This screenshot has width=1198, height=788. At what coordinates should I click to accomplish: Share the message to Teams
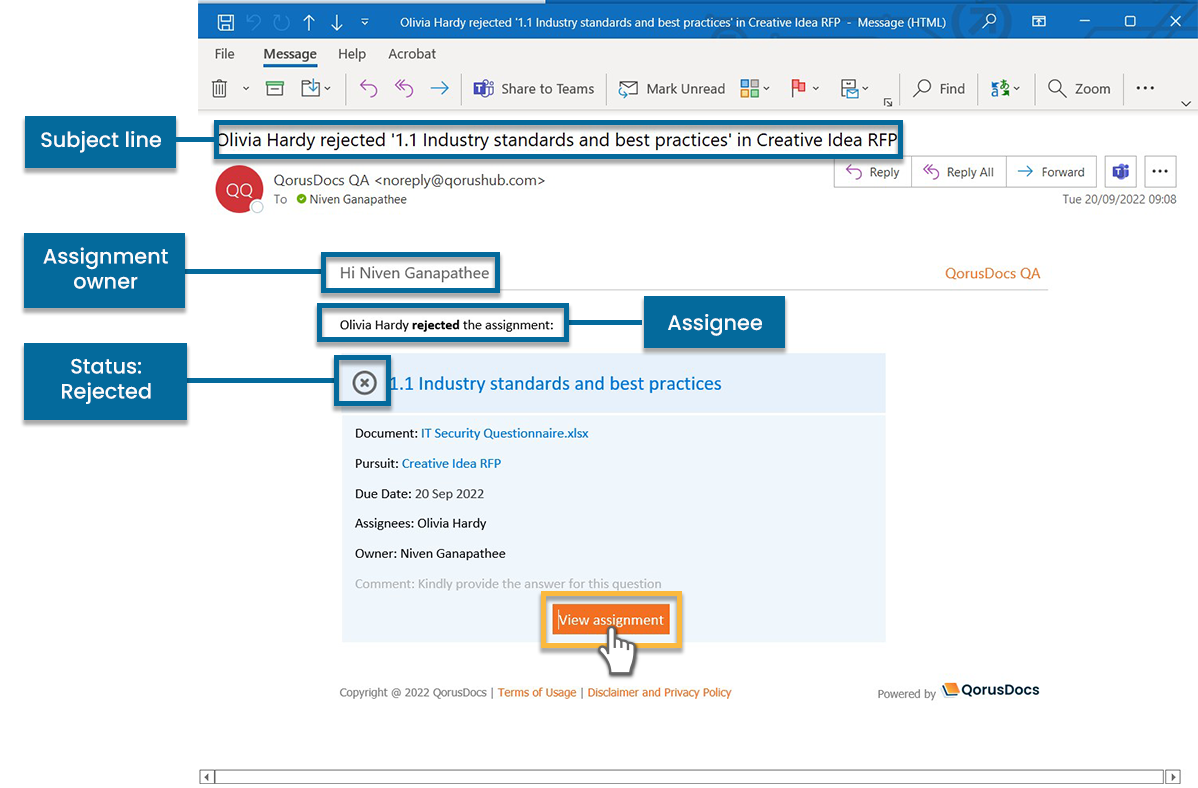pyautogui.click(x=533, y=89)
